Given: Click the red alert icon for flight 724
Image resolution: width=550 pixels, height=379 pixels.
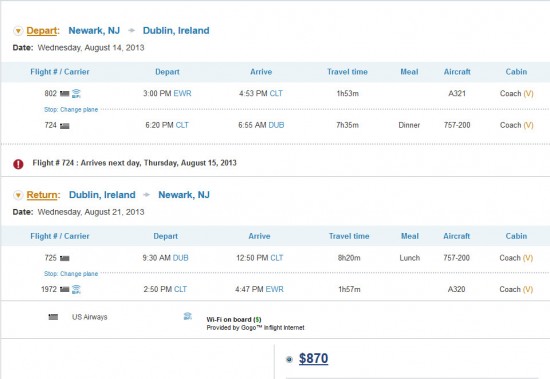Looking at the screenshot, I should point(18,164).
